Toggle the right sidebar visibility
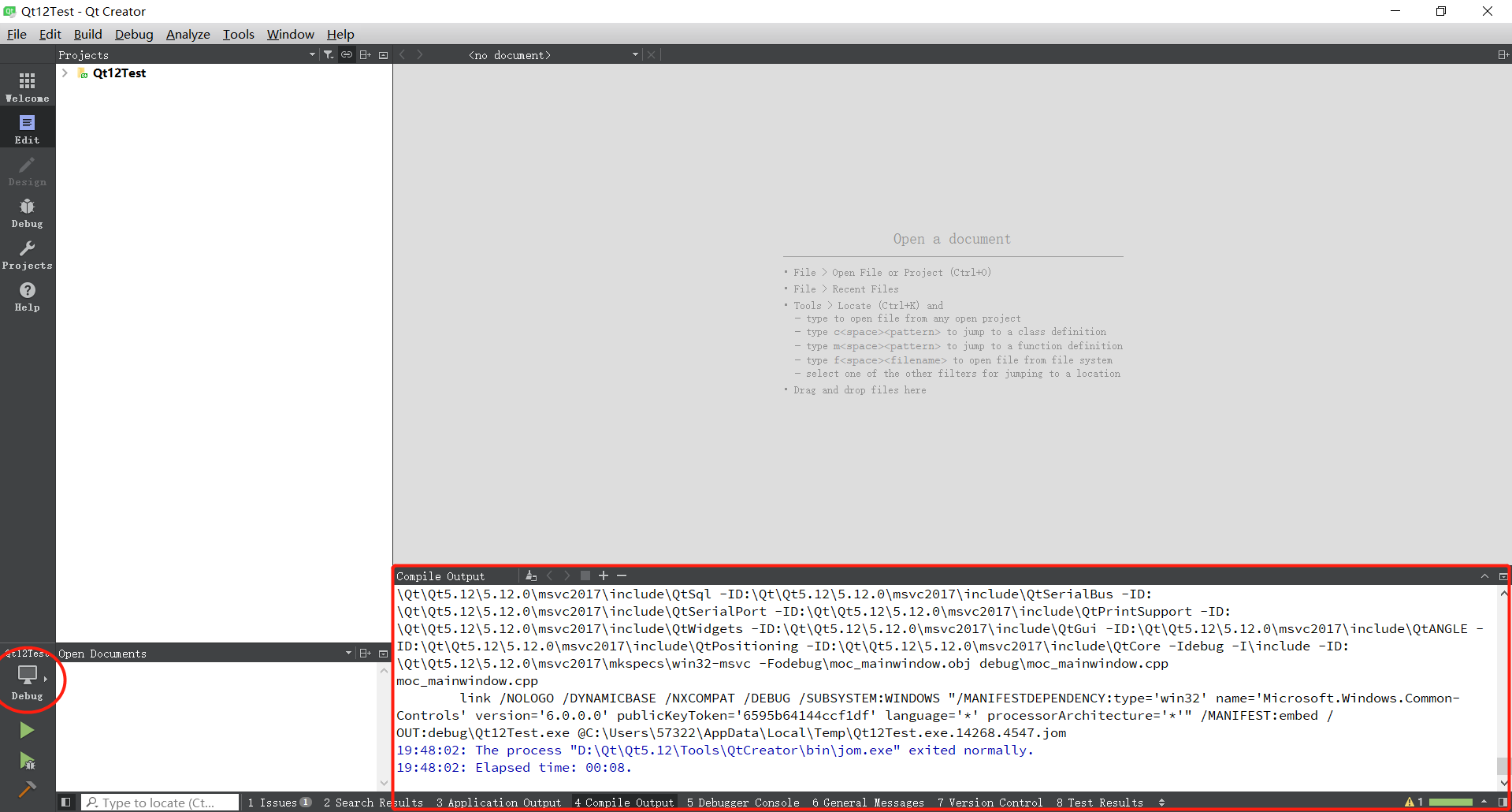The height and width of the screenshot is (812, 1512). (1503, 802)
